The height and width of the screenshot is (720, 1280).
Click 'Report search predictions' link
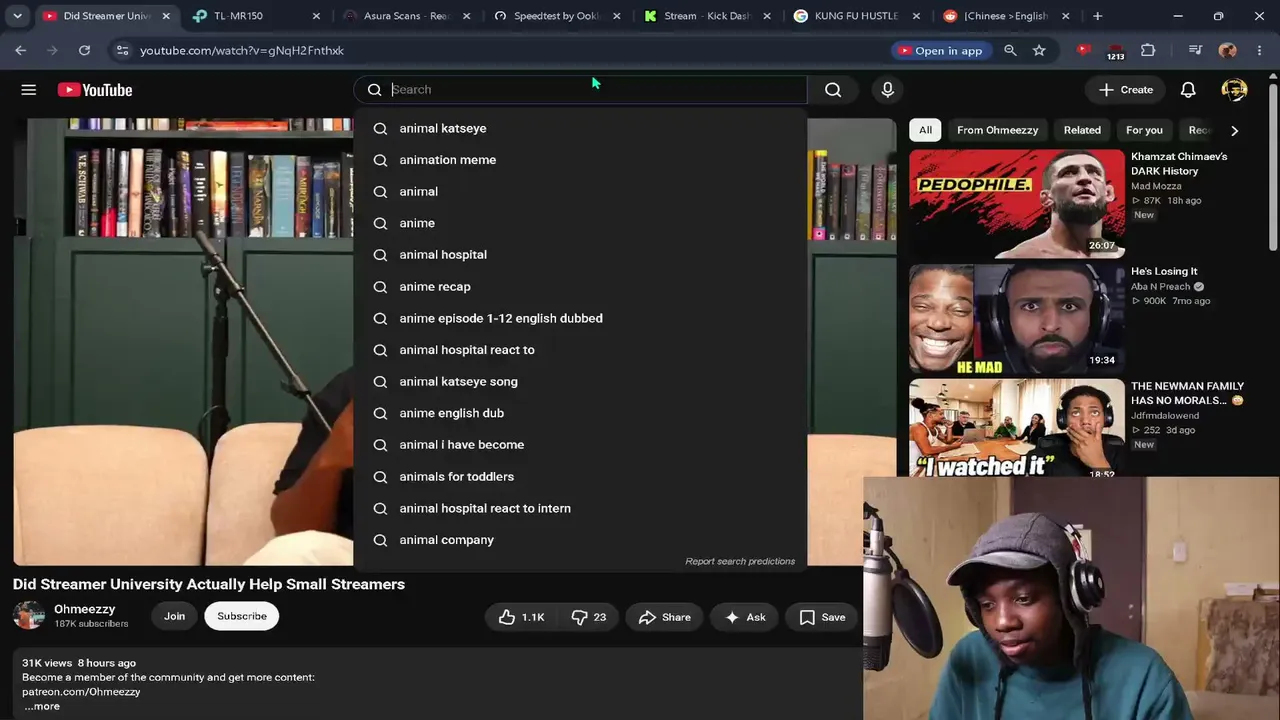(740, 561)
